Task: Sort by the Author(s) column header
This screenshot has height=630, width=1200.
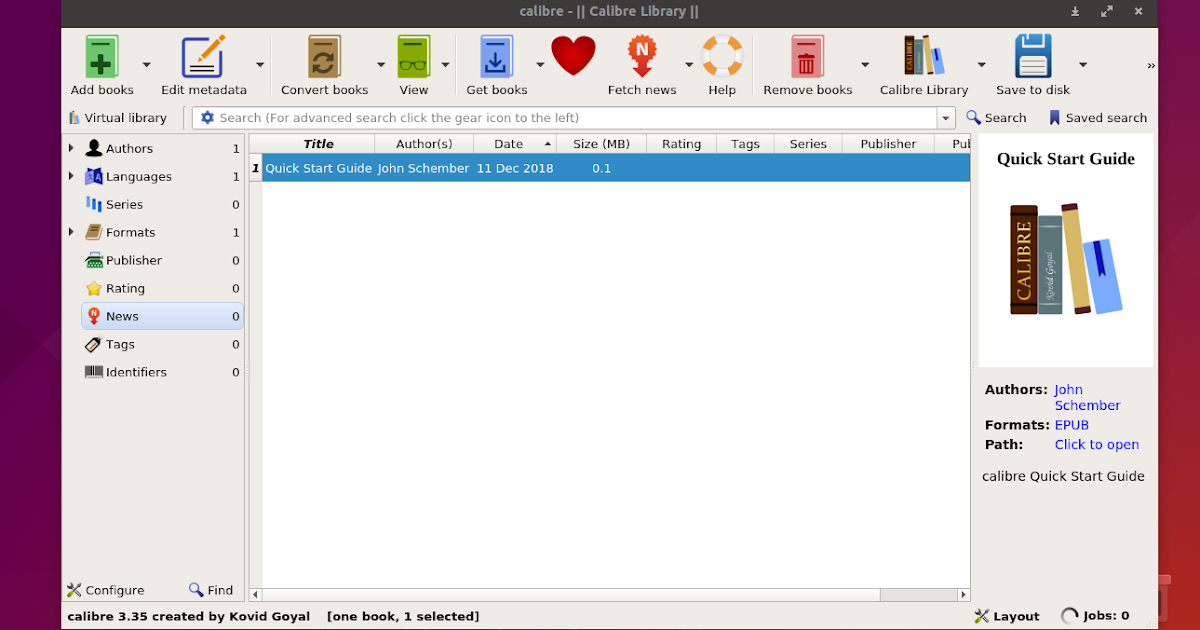Action: point(424,144)
